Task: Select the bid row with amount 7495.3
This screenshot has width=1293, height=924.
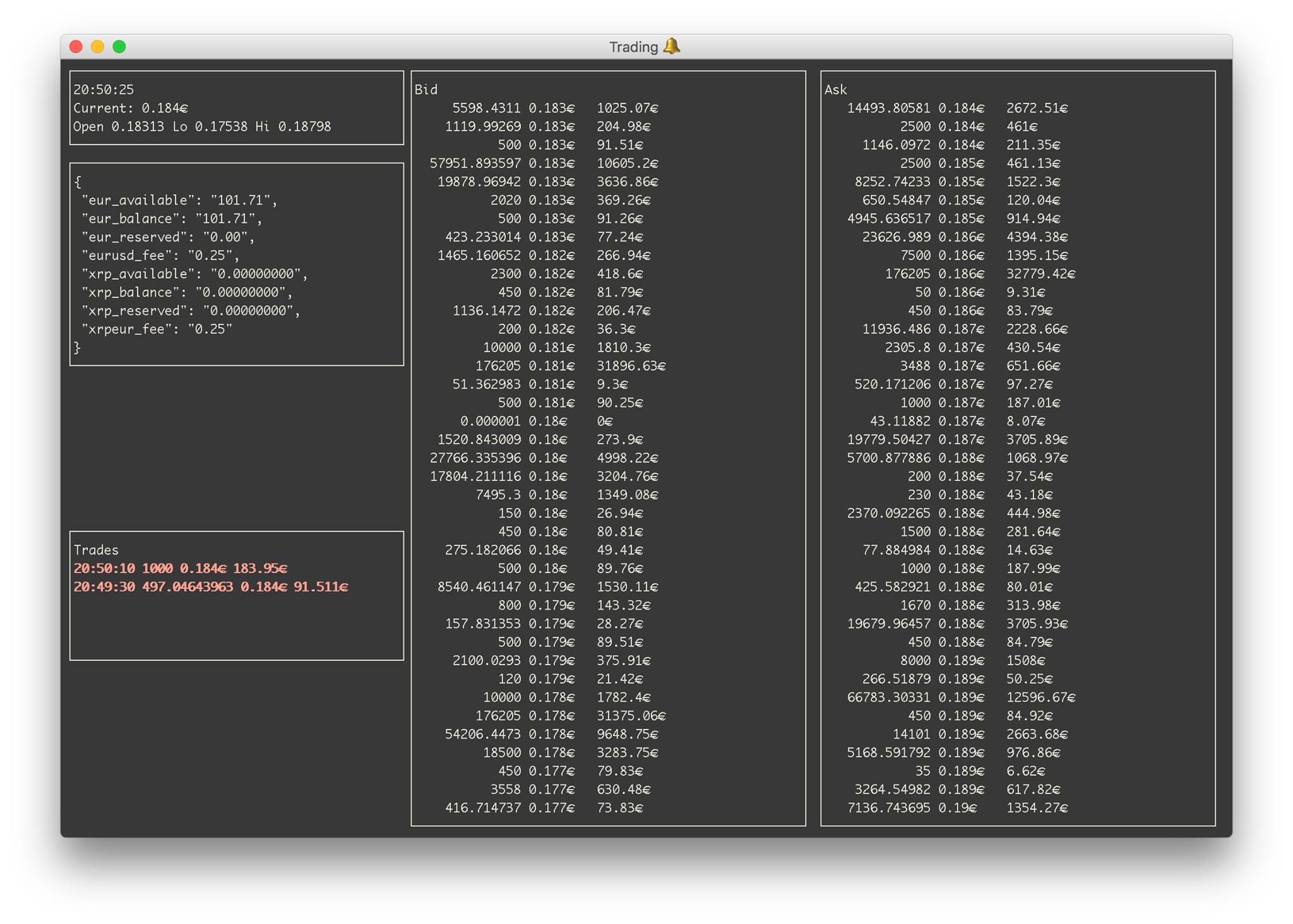Action: click(x=567, y=494)
